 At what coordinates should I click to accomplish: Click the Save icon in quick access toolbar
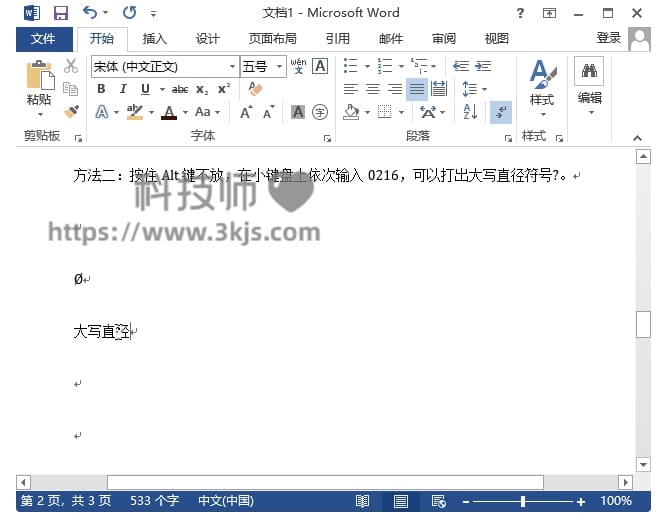(61, 13)
